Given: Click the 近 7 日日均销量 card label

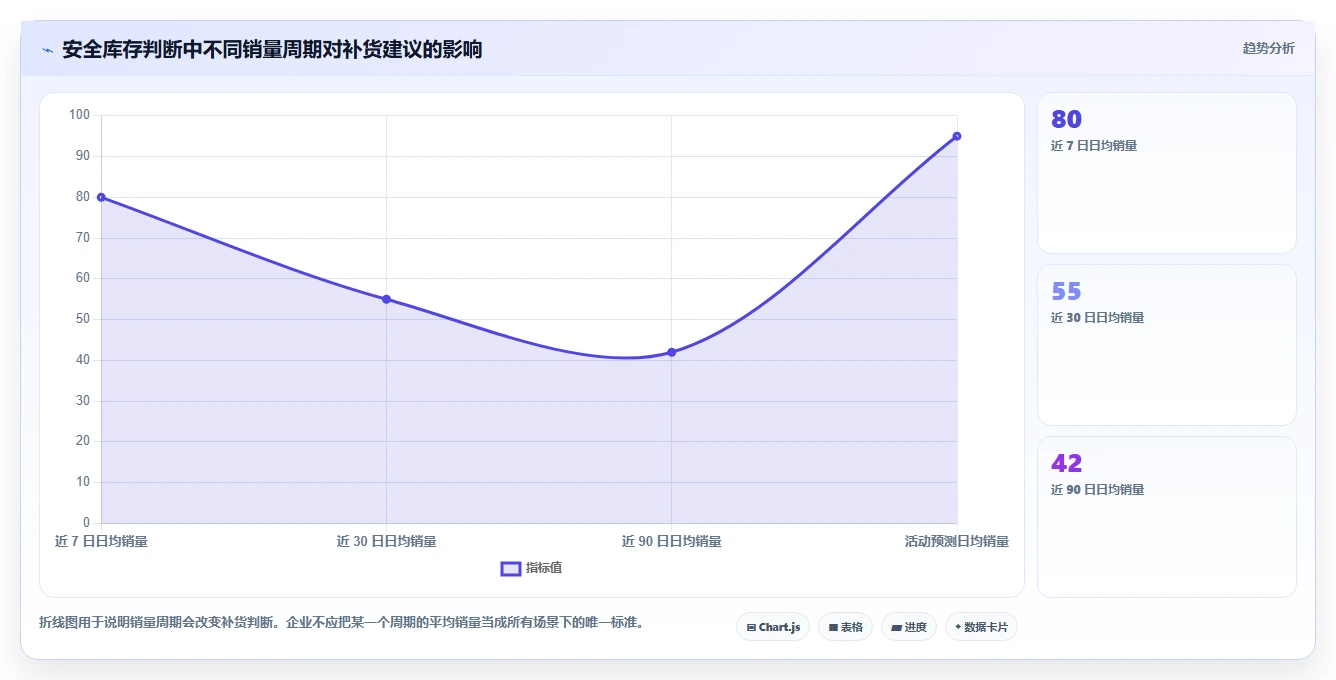Looking at the screenshot, I should pyautogui.click(x=1094, y=146).
